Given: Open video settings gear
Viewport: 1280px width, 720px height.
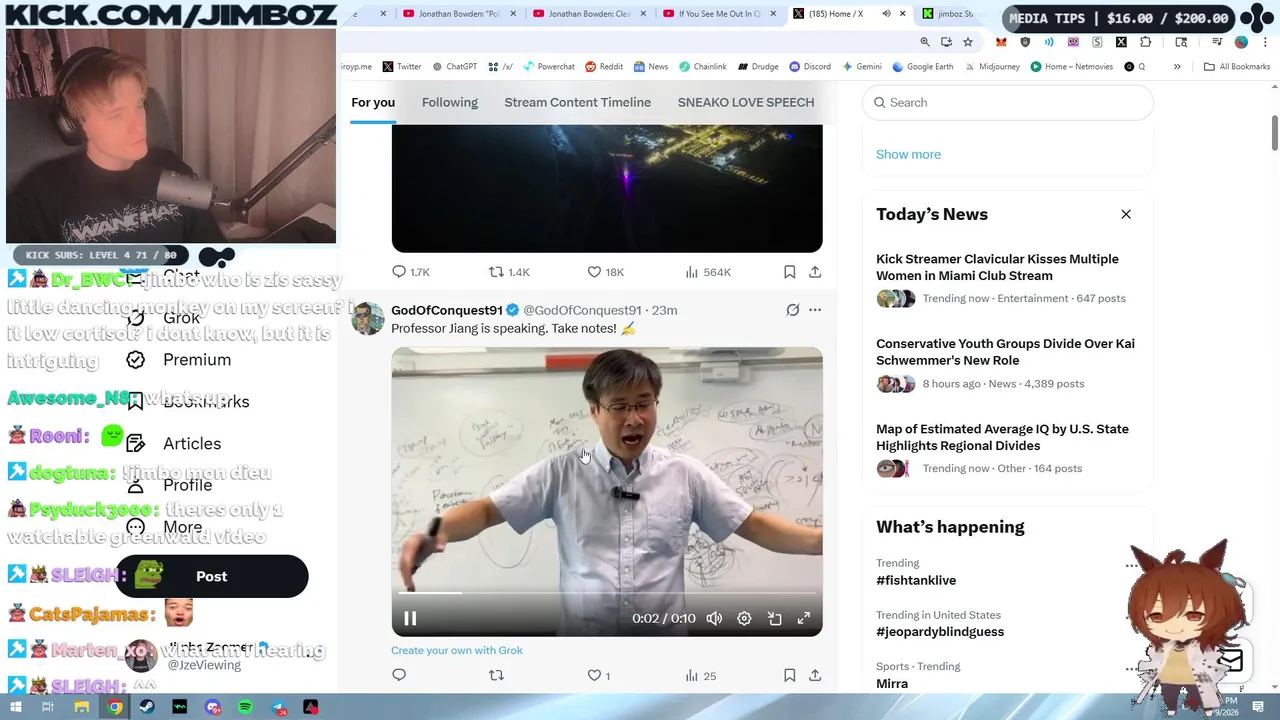Looking at the screenshot, I should click(x=744, y=619).
